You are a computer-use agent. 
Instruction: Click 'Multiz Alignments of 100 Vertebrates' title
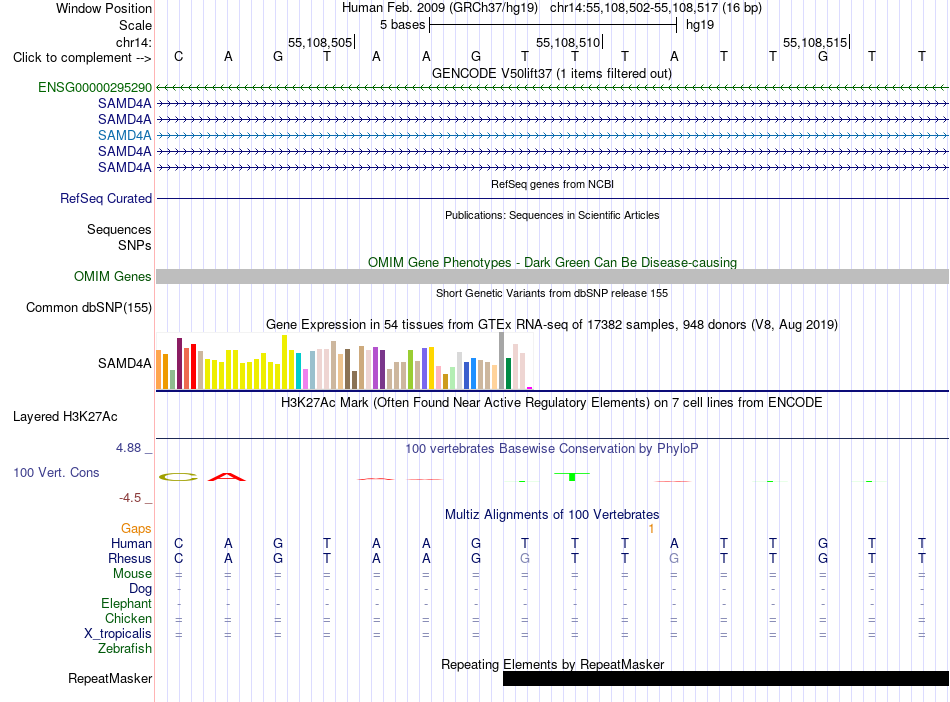coord(552,515)
